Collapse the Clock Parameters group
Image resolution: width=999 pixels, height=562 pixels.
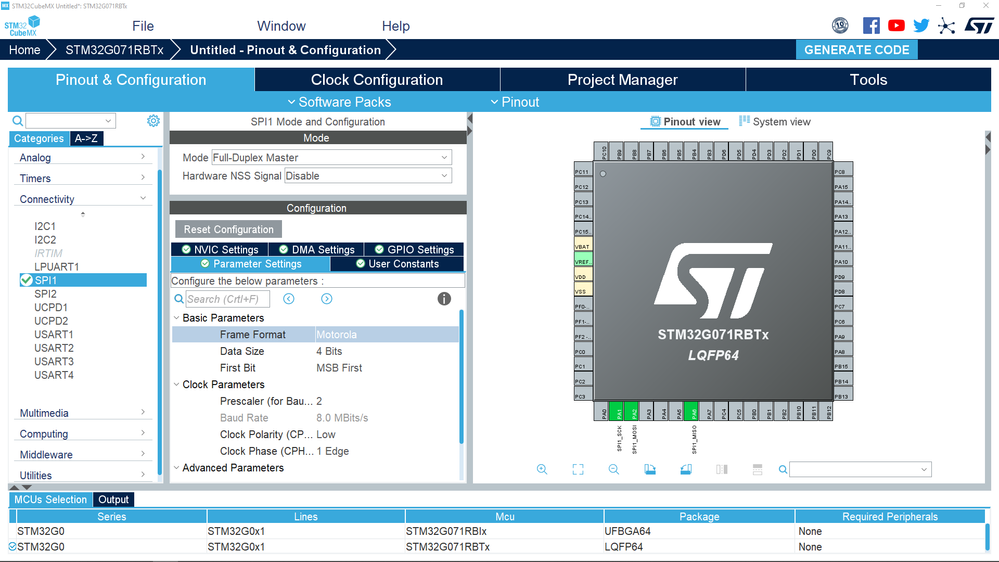click(176, 384)
